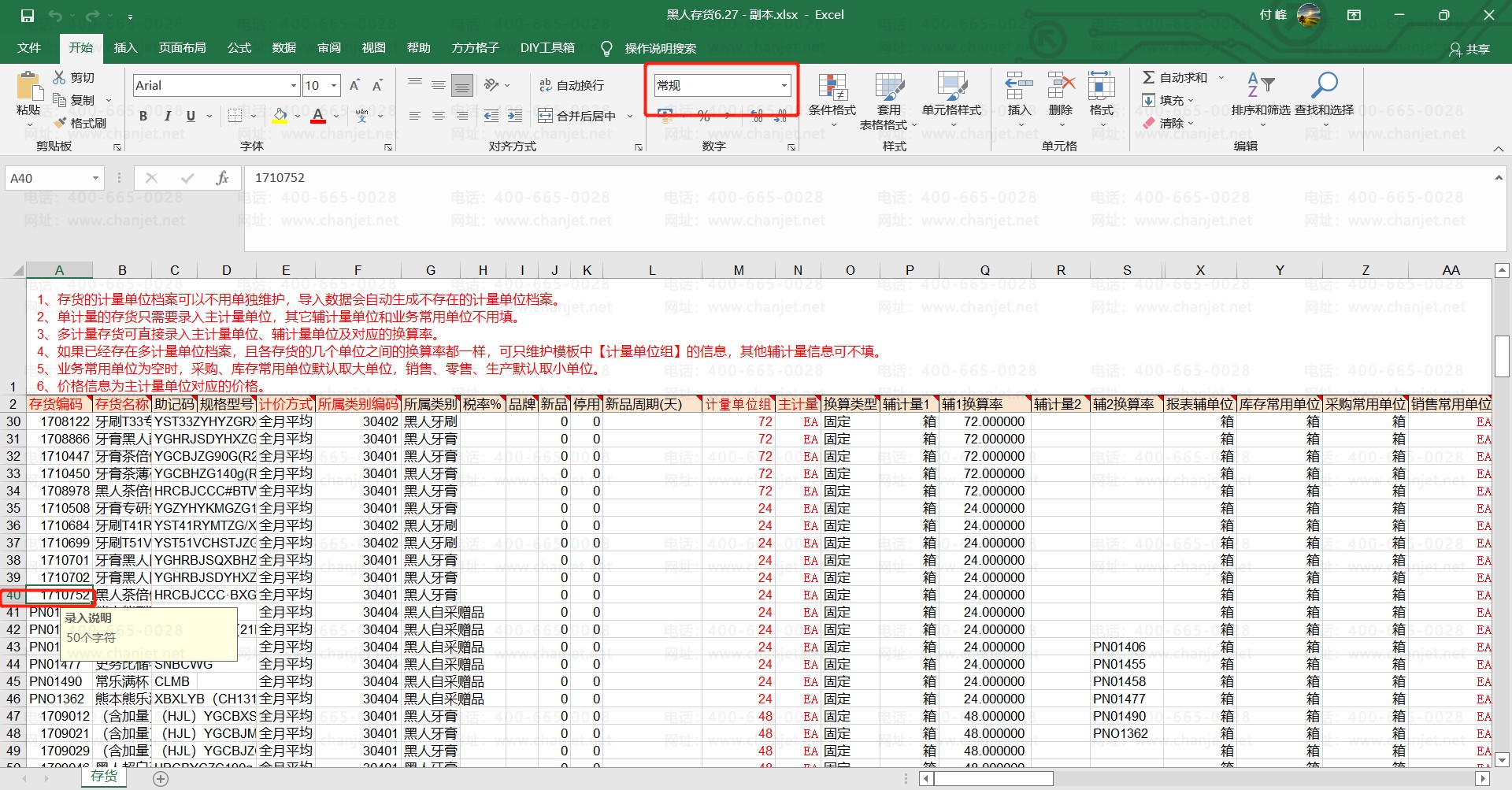The width and height of the screenshot is (1512, 790).
Task: Click the 清除 Clear button
Action: click(1169, 123)
